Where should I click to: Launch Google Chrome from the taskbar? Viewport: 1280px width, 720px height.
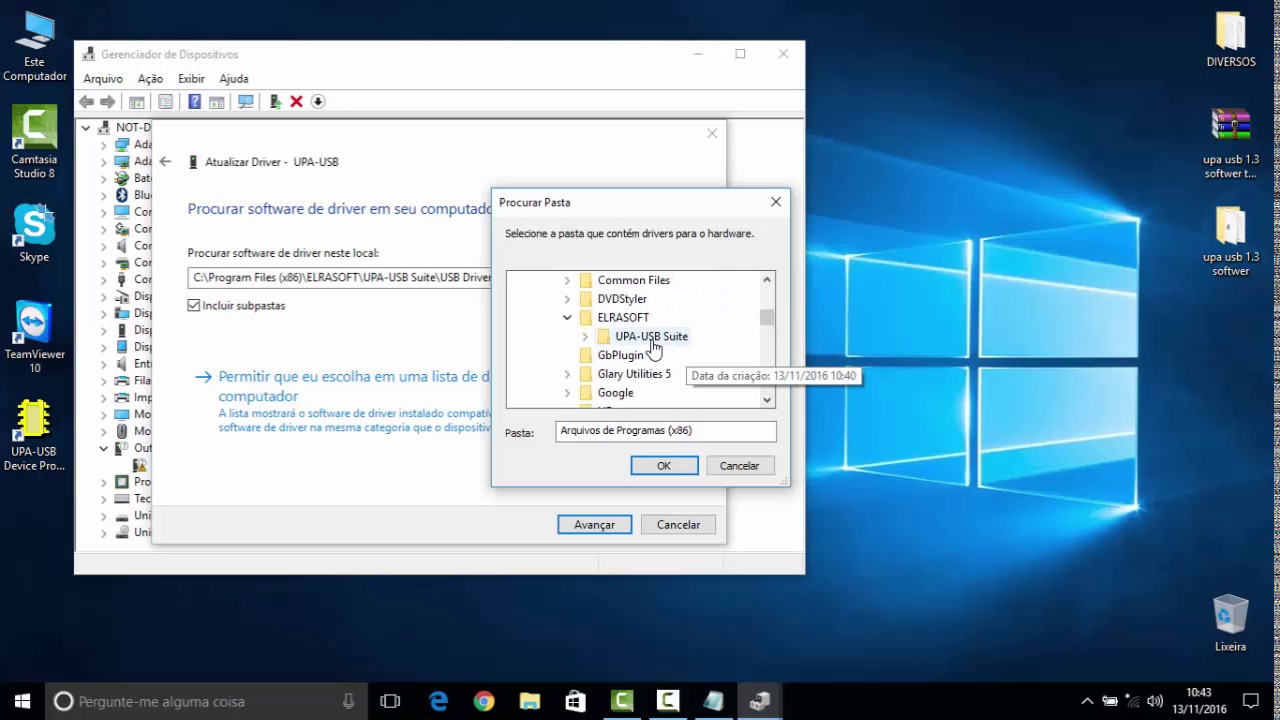484,701
